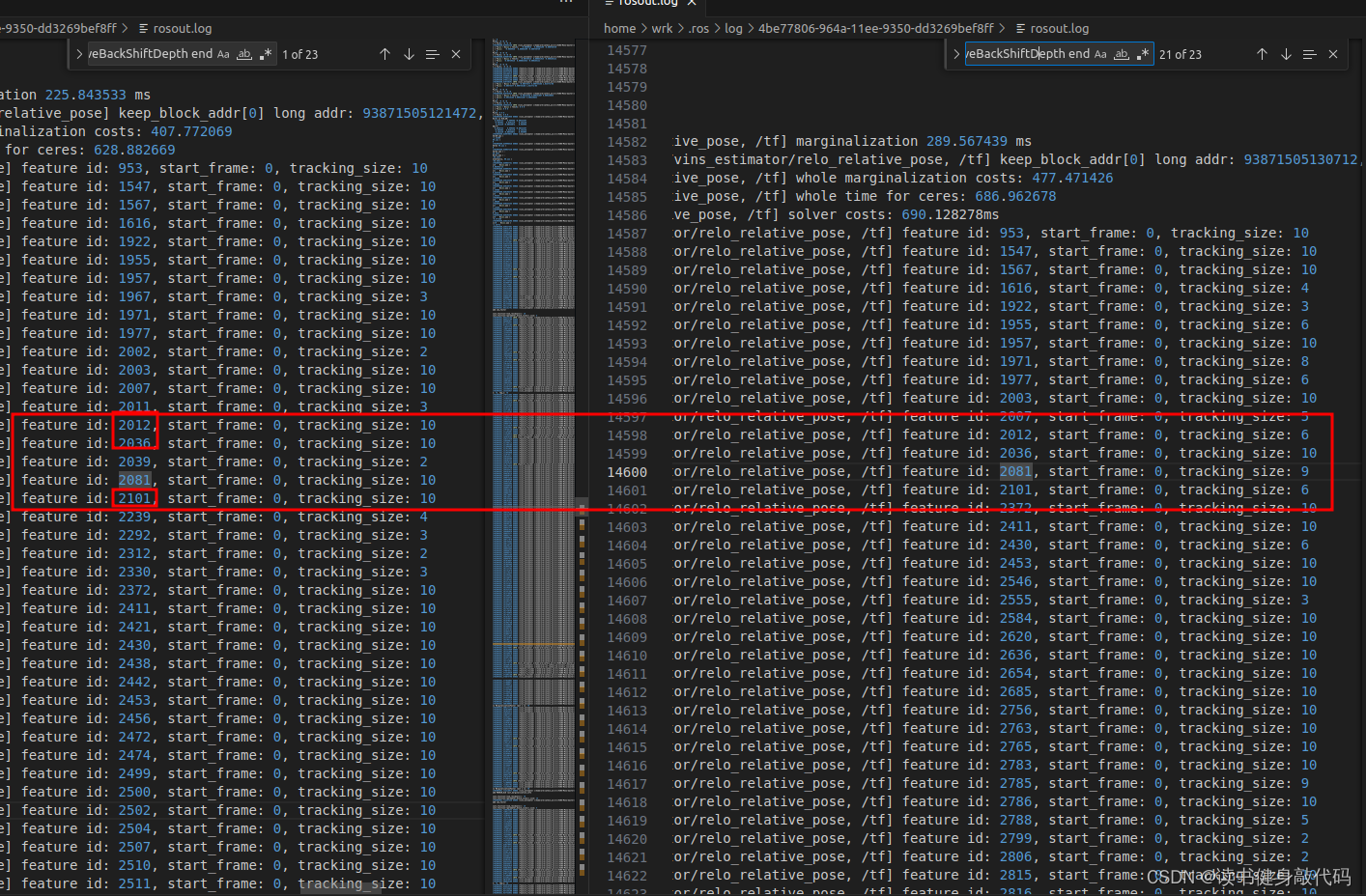Click line number 14577 in right editor

[x=627, y=50]
